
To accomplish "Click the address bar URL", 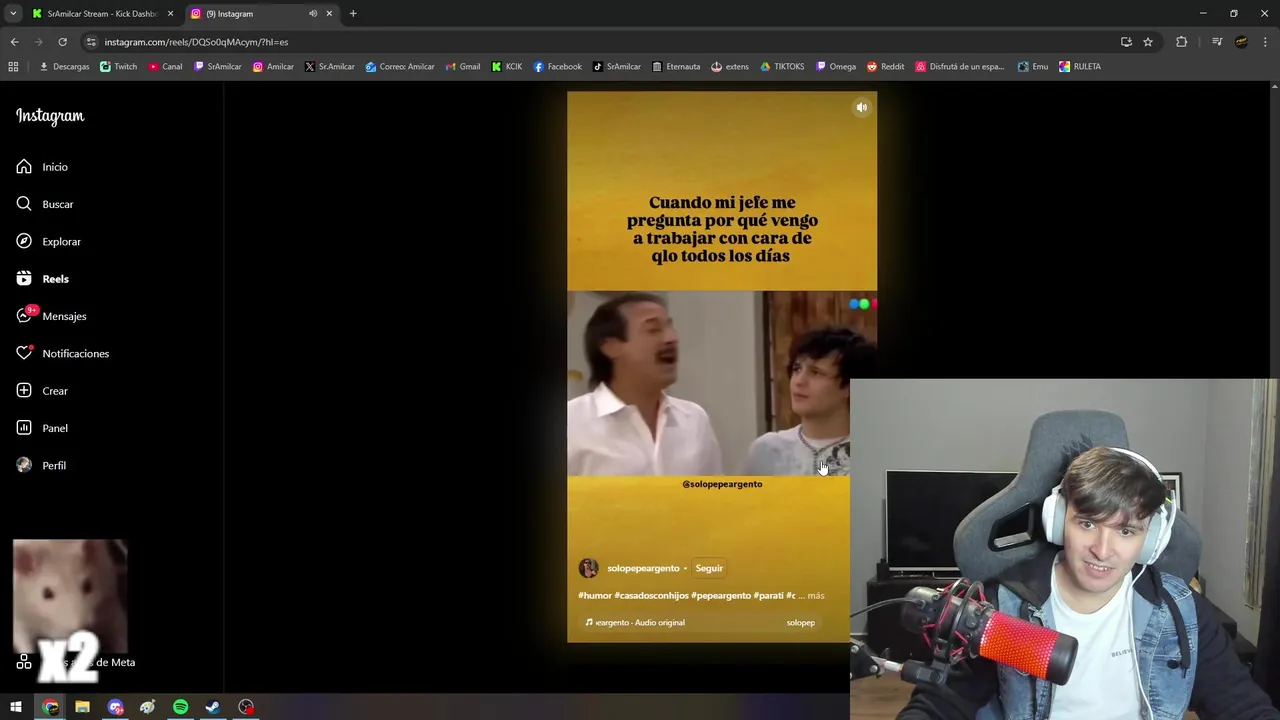I will click(x=196, y=42).
